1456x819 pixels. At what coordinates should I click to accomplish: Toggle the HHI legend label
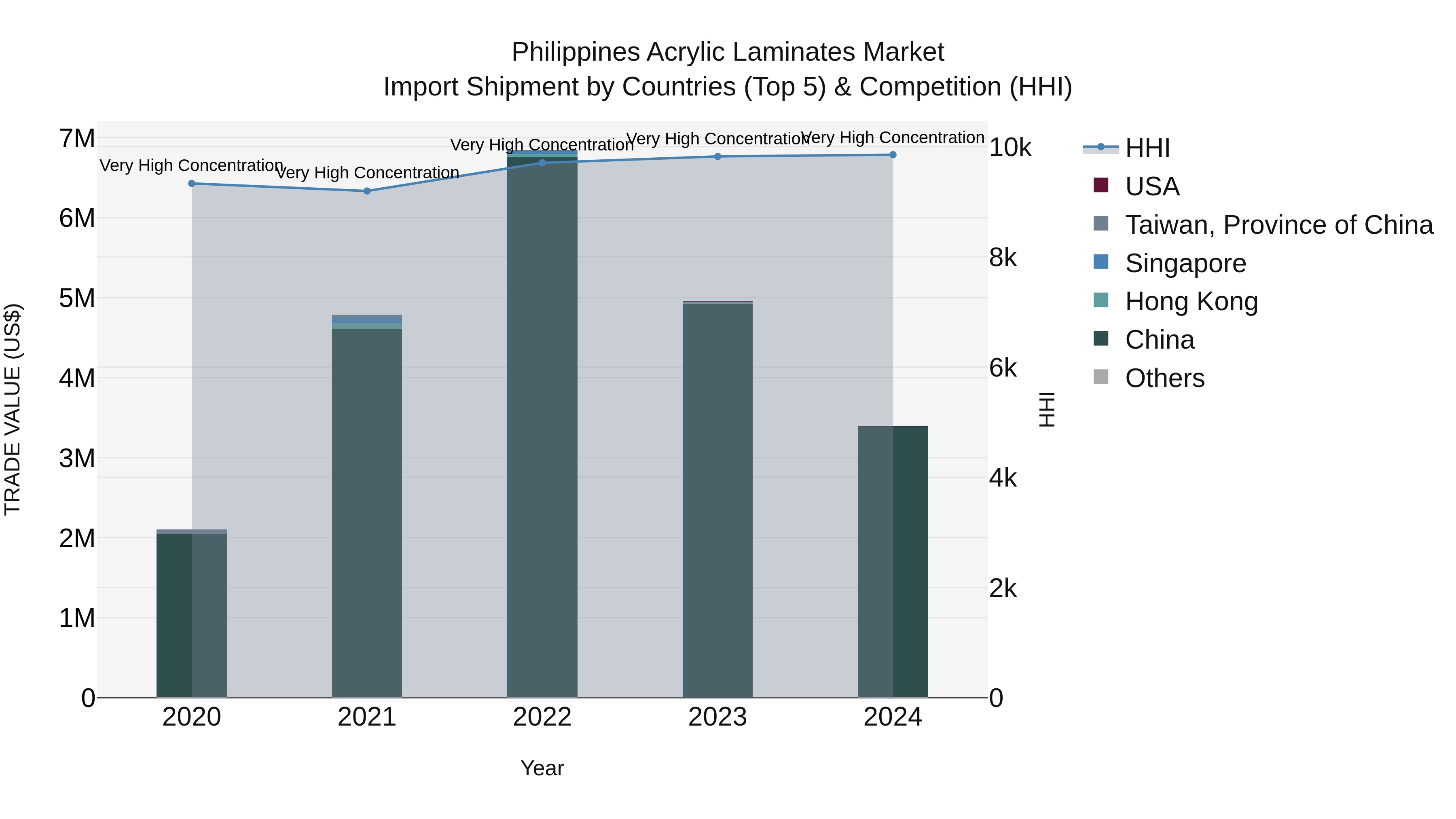pos(1147,148)
